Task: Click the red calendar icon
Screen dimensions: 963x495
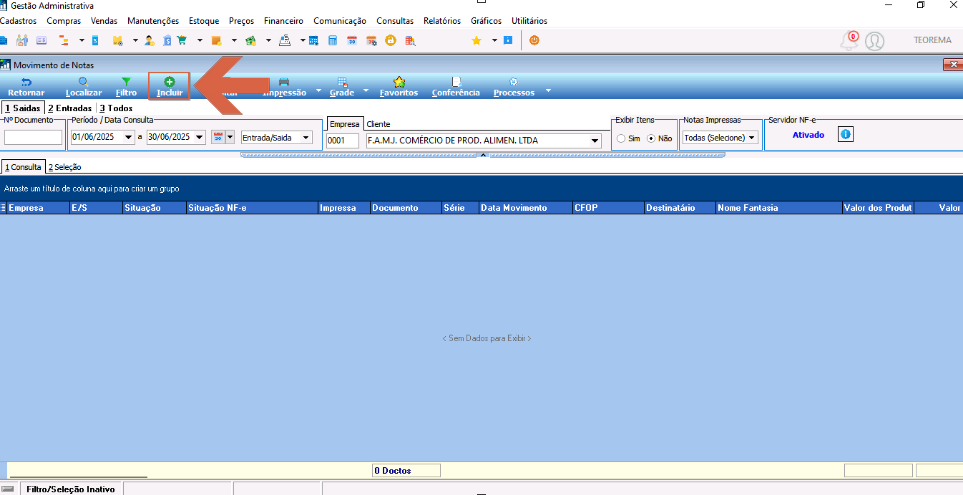Action: tap(352, 41)
